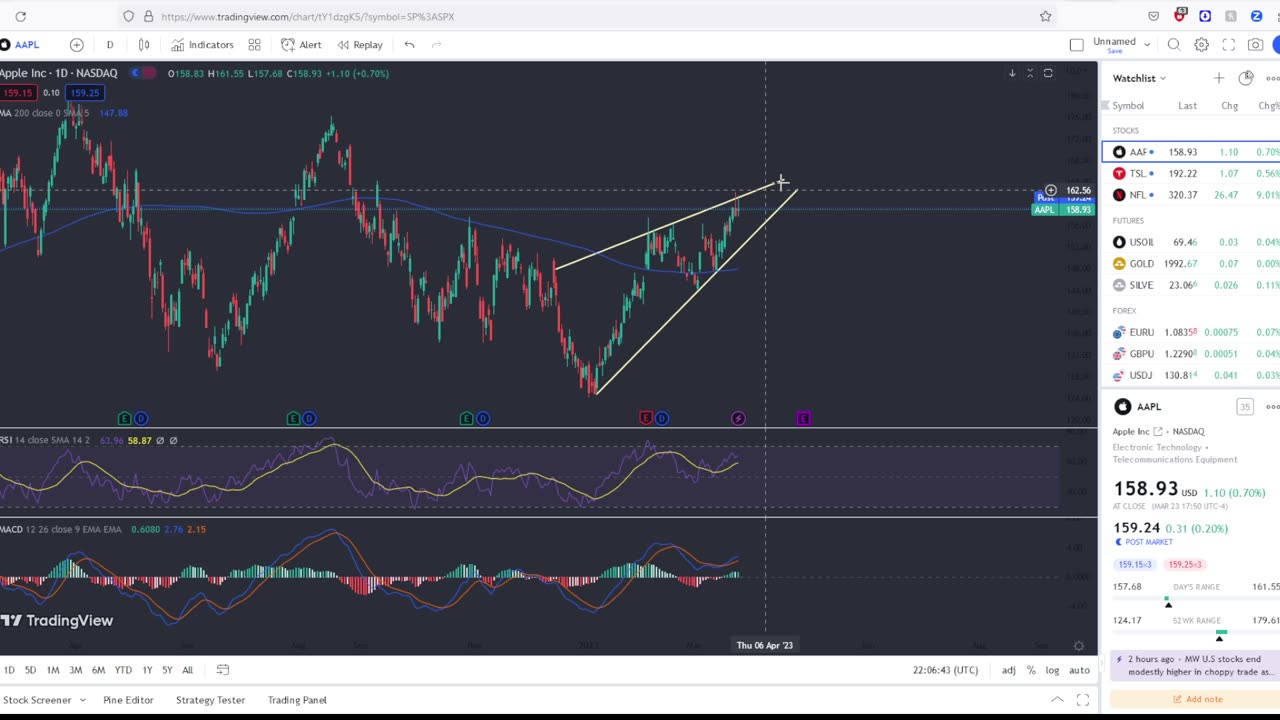Open chart settings gear

(1202, 44)
